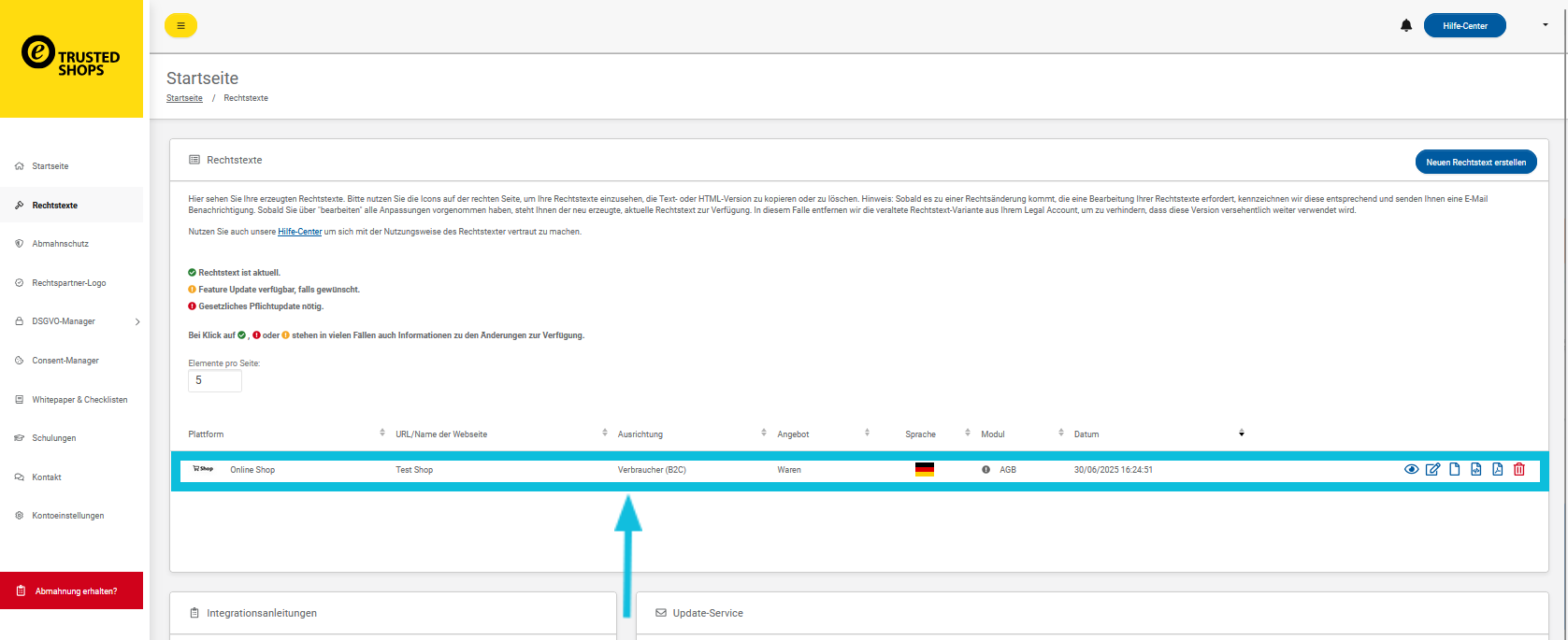Click the Elemente pro Seite input field
The width and height of the screenshot is (1568, 640).
215,380
